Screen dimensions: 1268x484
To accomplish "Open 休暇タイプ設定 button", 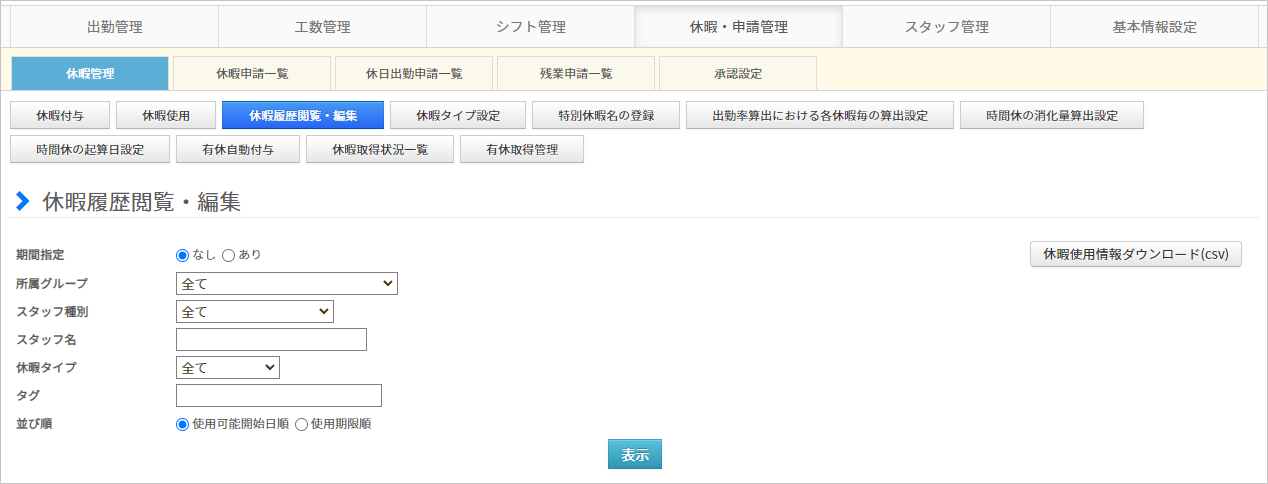I will click(x=458, y=115).
